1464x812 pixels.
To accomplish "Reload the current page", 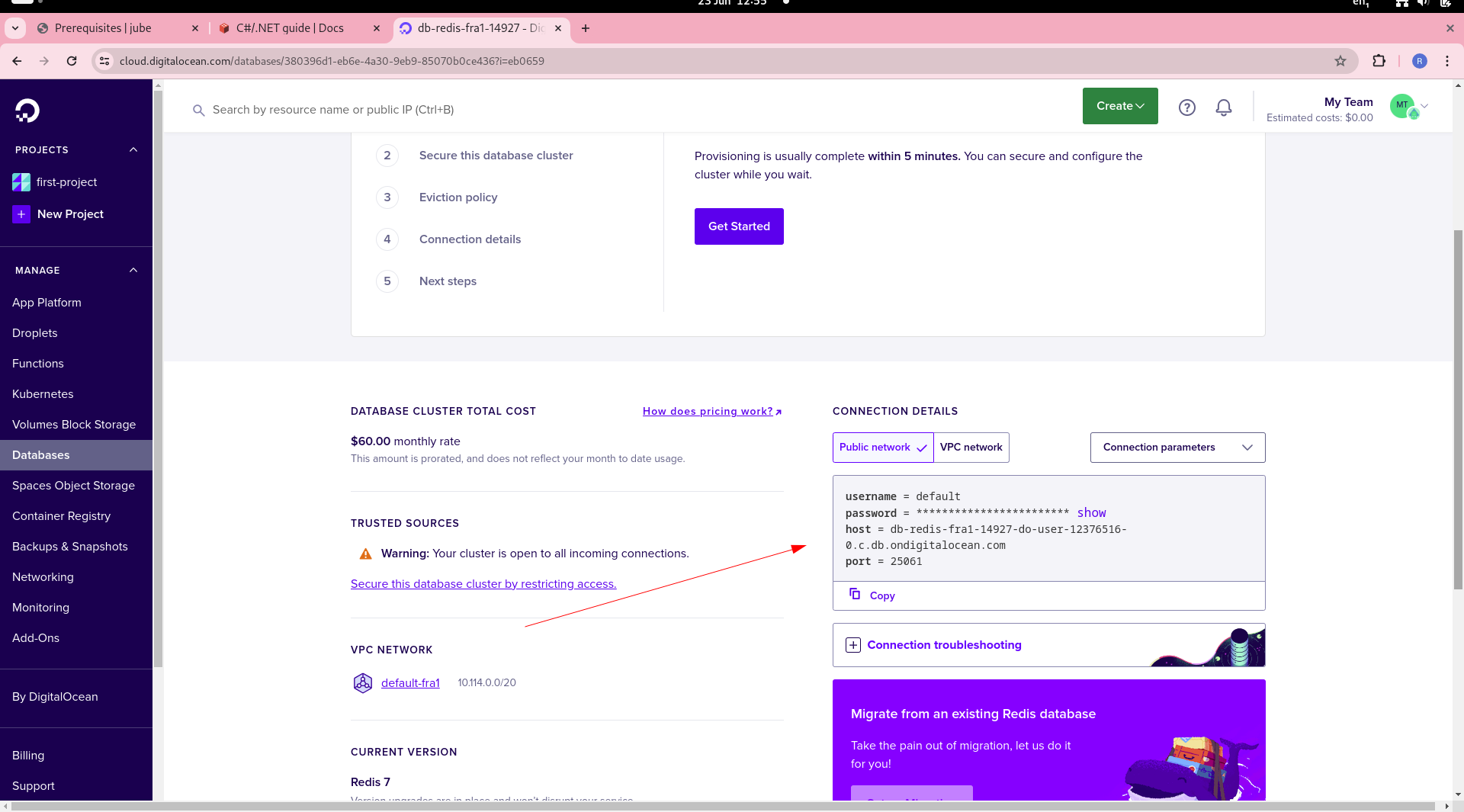I will tap(72, 61).
